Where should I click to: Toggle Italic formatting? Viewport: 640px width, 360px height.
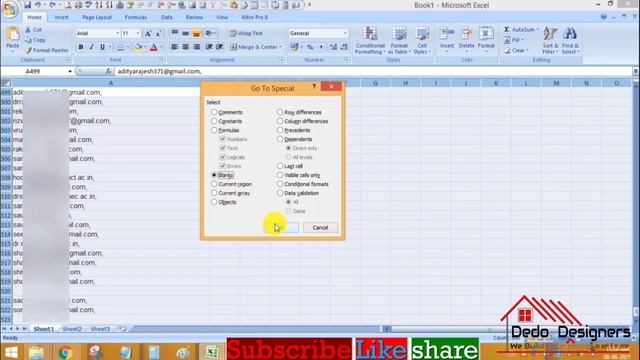coord(91,47)
